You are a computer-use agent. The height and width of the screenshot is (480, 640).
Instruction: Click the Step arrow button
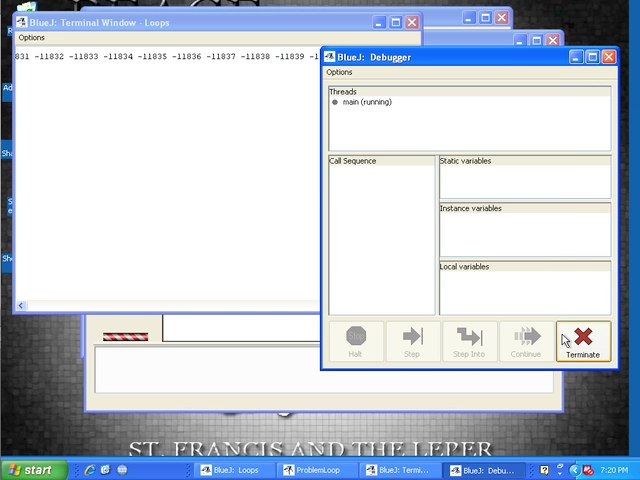click(x=412, y=341)
